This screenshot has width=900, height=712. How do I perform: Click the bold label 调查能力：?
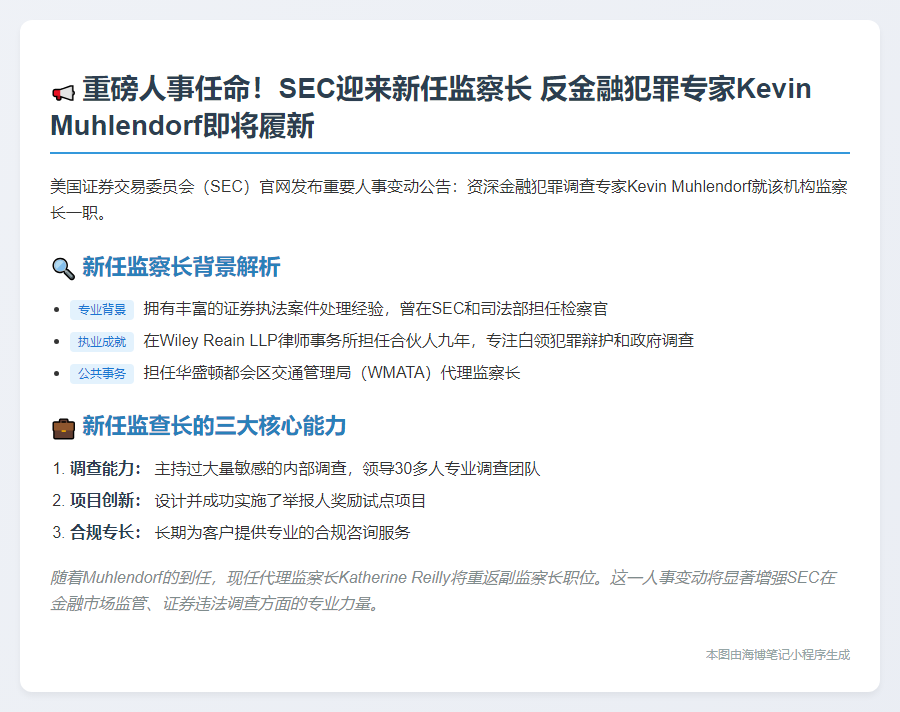[x=106, y=469]
